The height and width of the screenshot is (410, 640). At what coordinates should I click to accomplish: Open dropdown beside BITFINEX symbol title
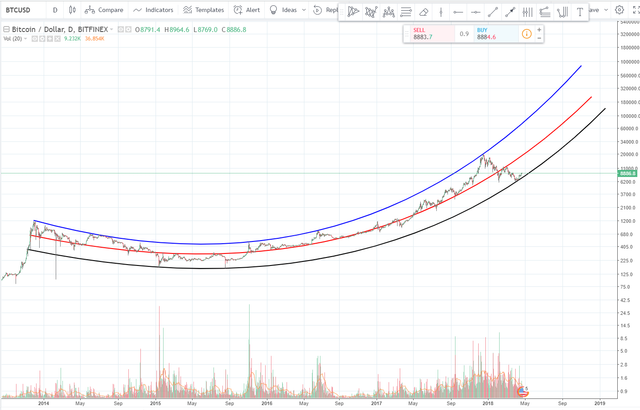tap(111, 29)
